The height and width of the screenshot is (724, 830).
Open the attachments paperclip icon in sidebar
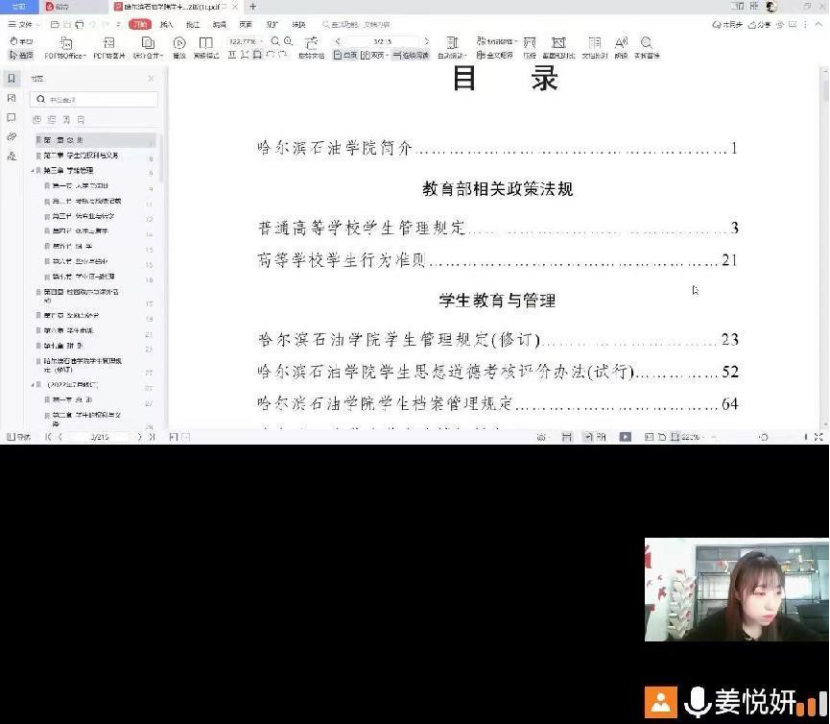(11, 136)
